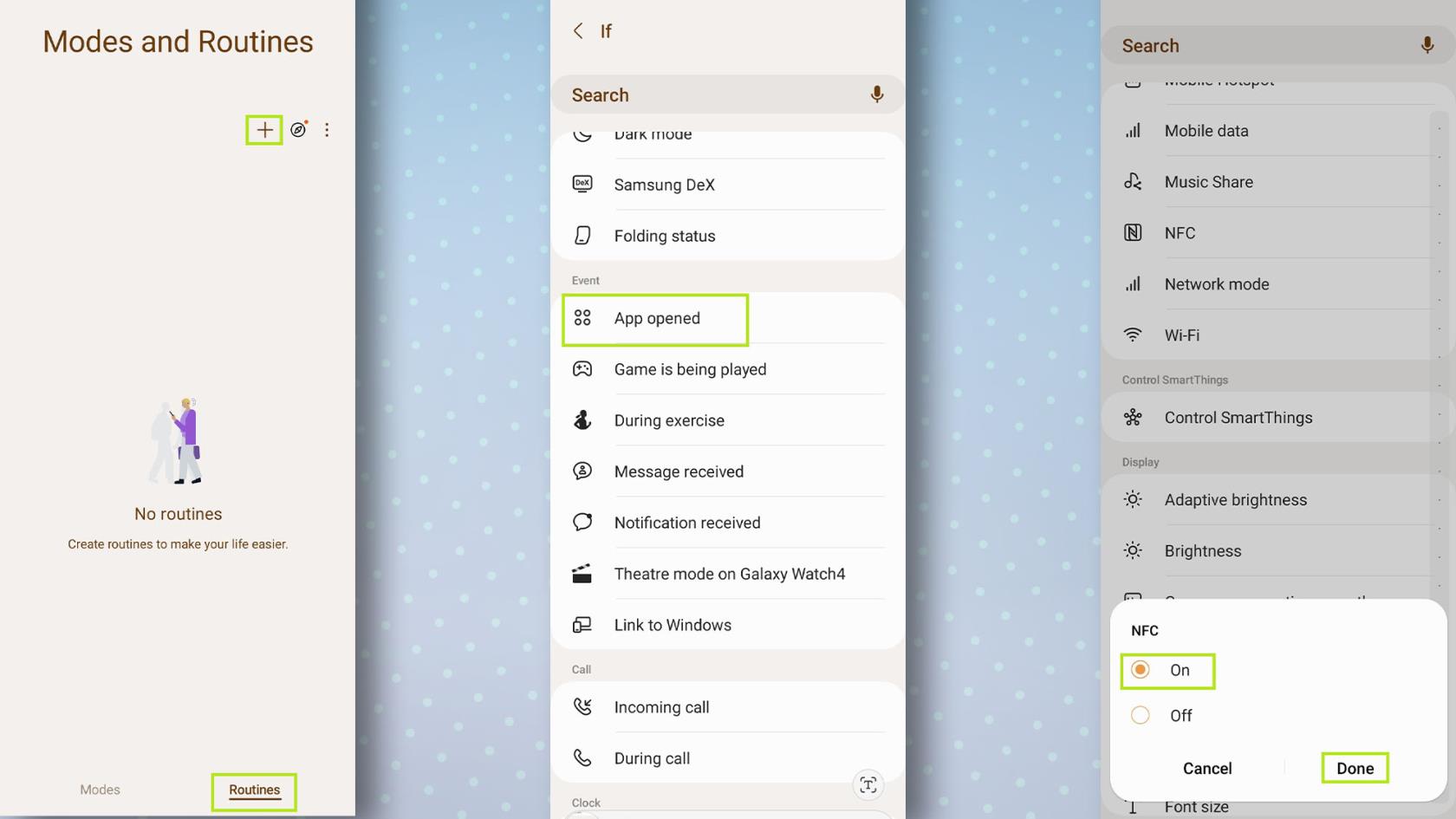The height and width of the screenshot is (819, 1456).
Task: Tap the App opened label
Action: point(657,318)
